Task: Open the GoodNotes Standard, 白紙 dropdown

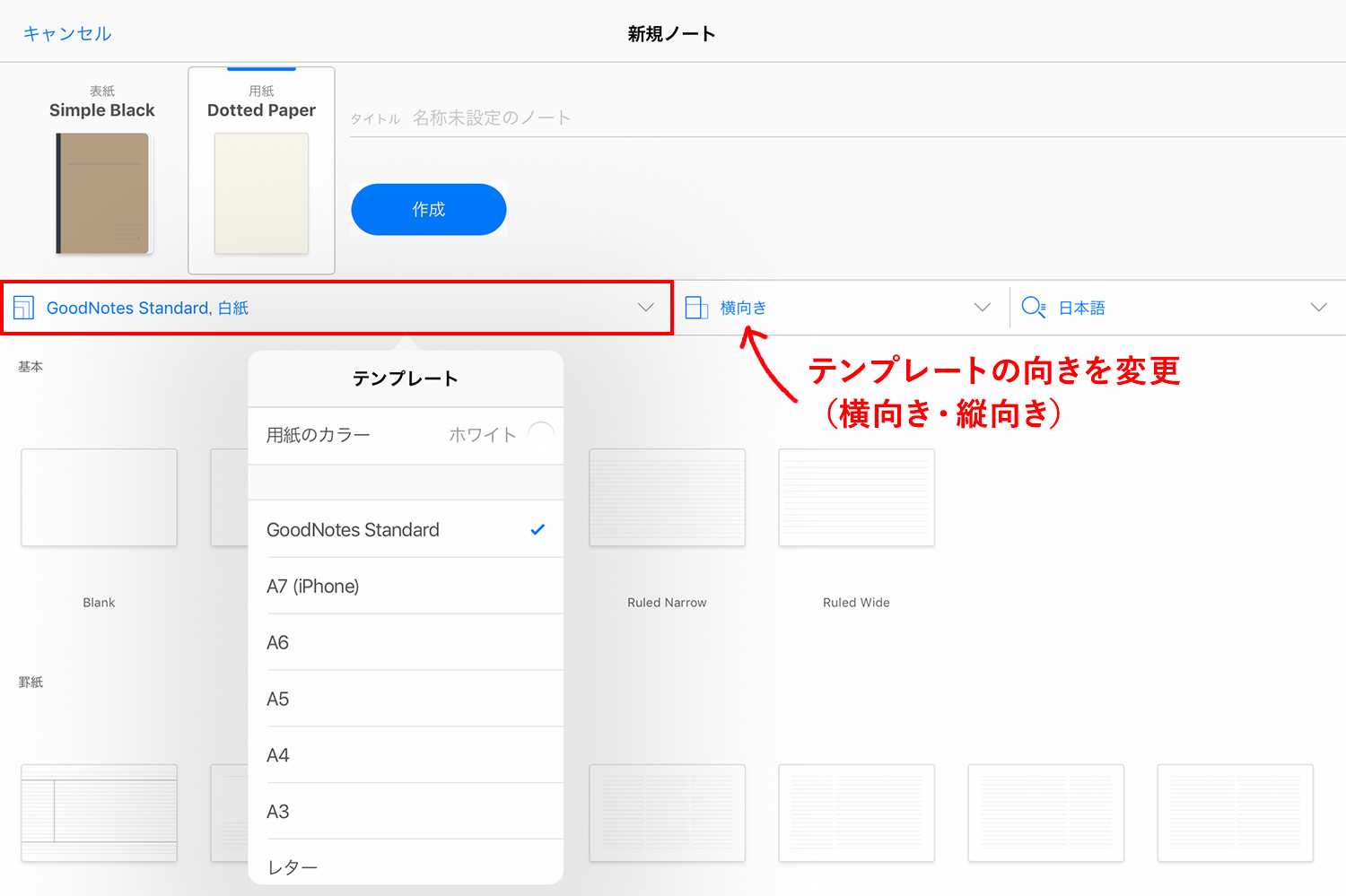Action: [336, 308]
